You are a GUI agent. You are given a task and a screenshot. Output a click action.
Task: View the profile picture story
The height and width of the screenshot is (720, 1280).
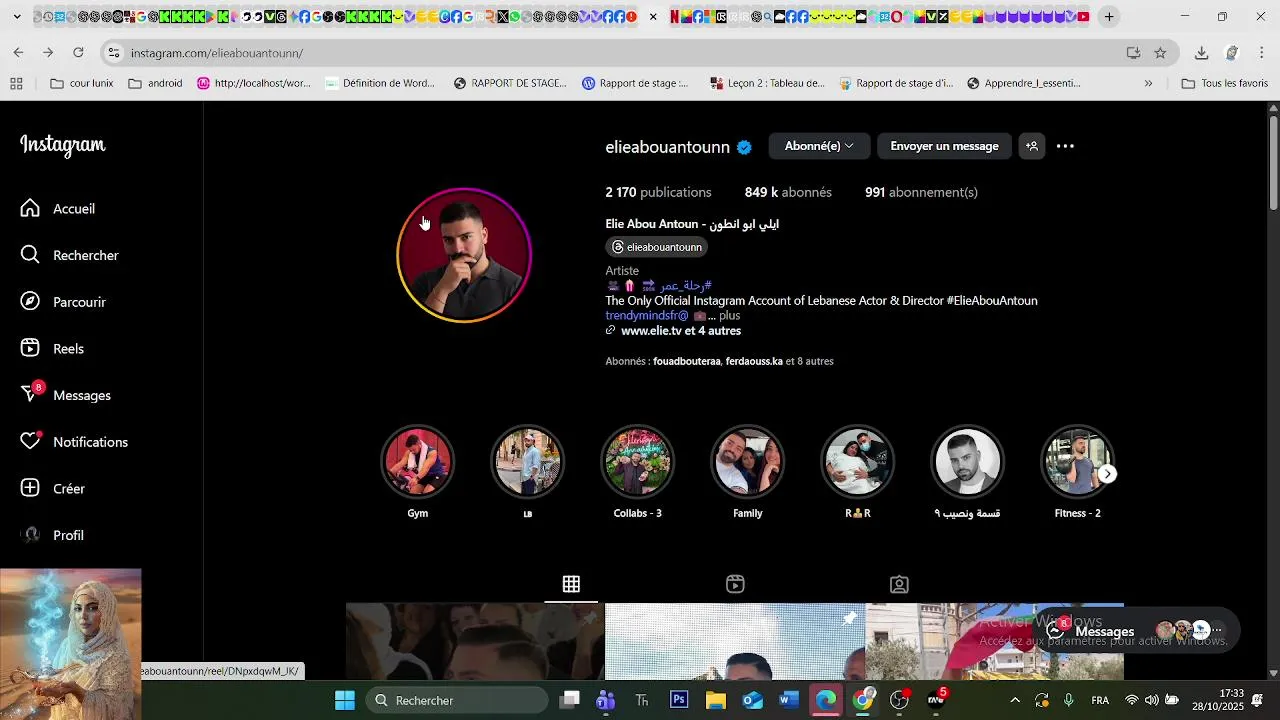464,255
